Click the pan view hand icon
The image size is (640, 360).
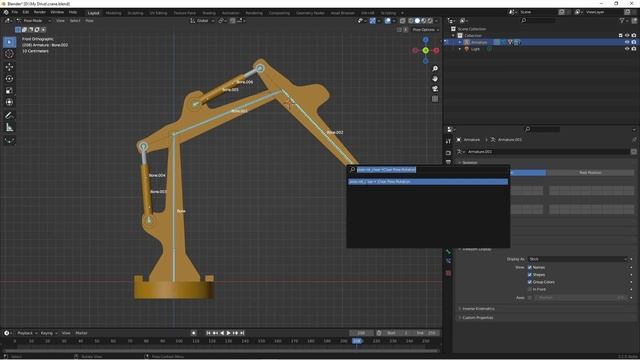coord(435,78)
